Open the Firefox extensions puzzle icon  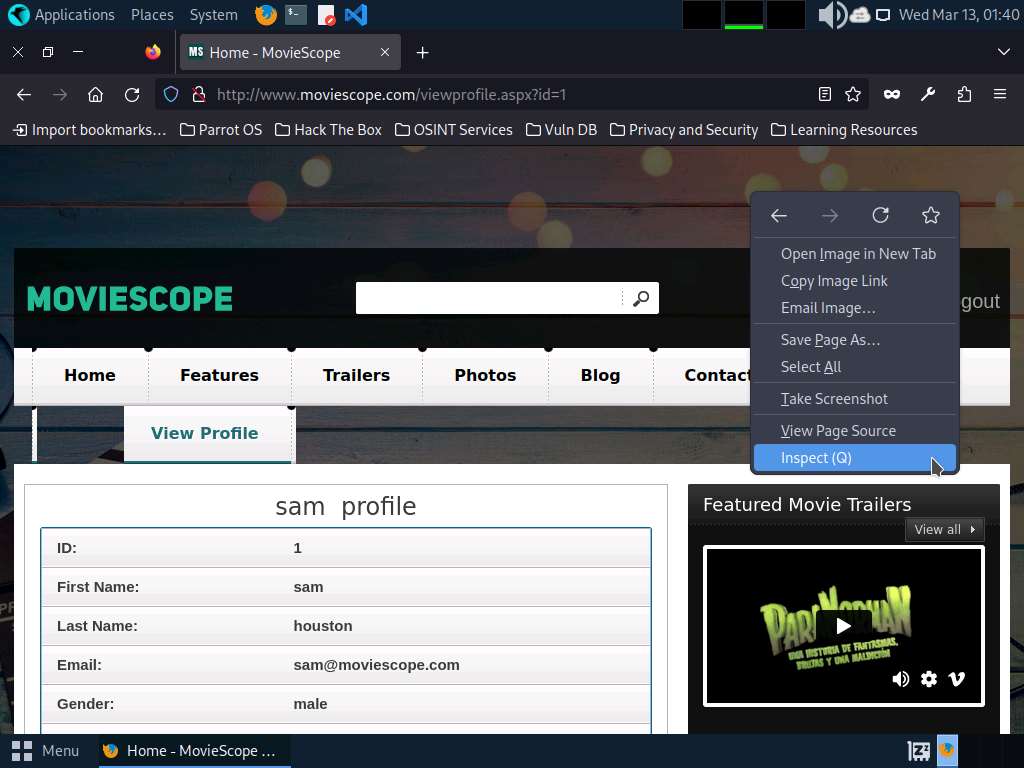coord(964,94)
